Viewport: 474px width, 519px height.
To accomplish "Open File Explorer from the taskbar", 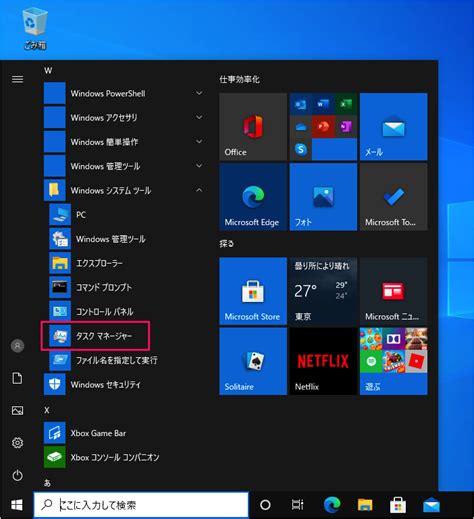I will click(365, 505).
